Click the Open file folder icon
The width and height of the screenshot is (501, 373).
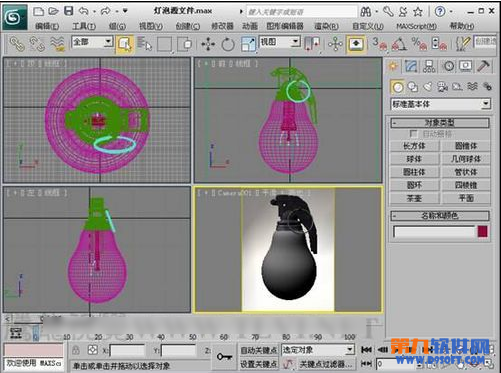(x=53, y=11)
